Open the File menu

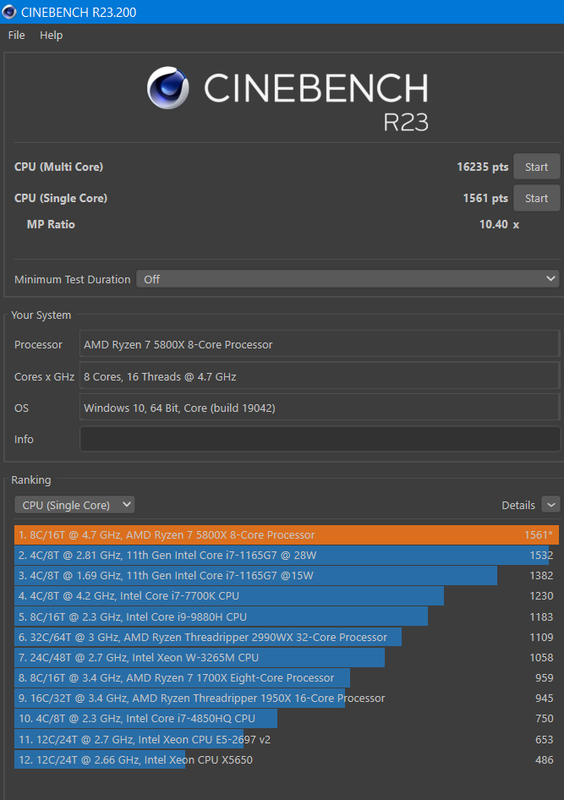coord(16,35)
